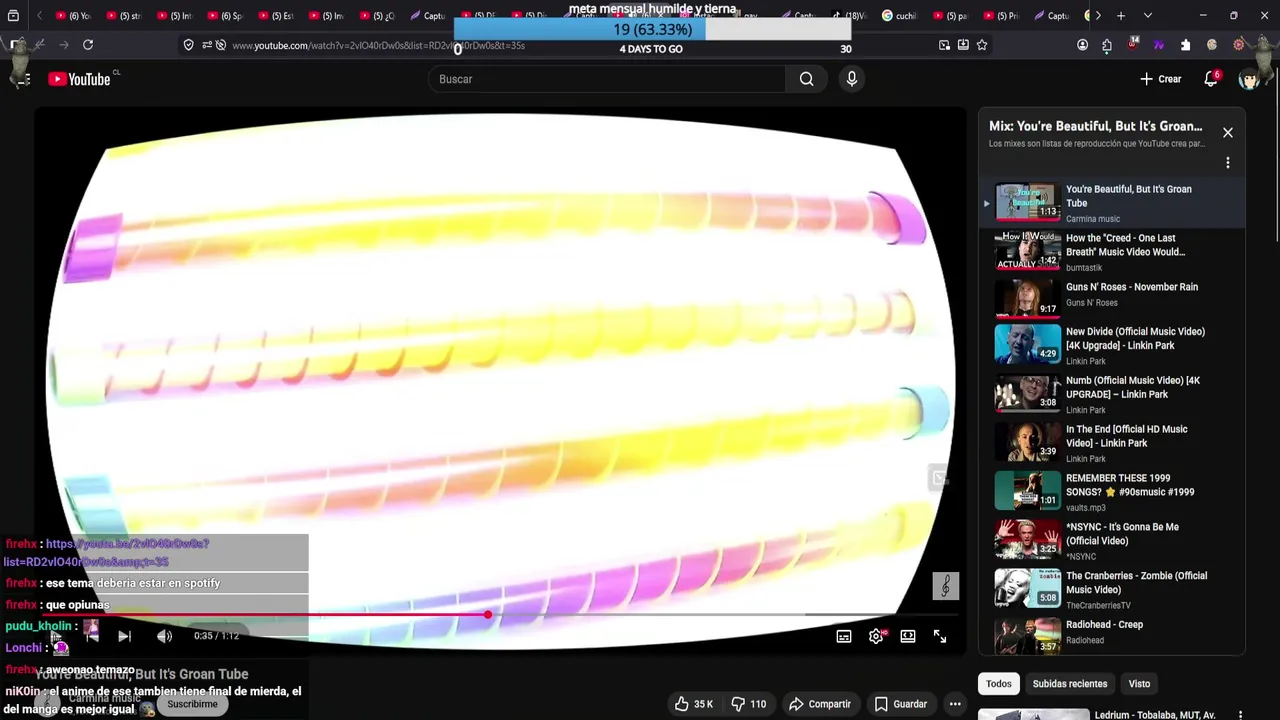Click firehx's youtu.be link in chat

[x=107, y=553]
